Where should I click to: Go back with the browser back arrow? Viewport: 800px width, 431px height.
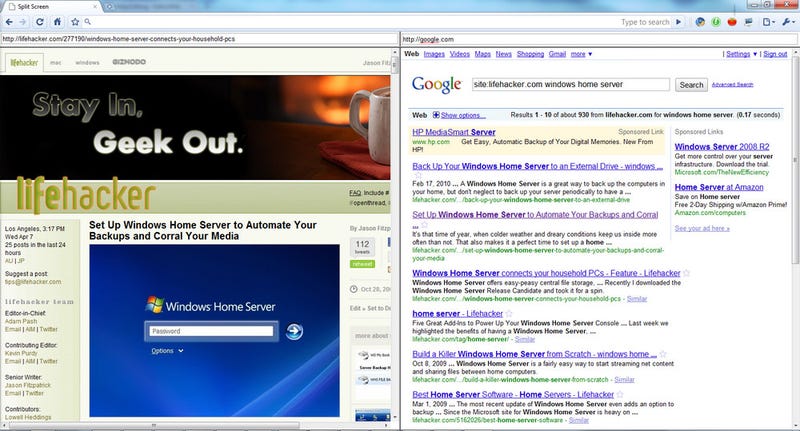click(x=9, y=22)
